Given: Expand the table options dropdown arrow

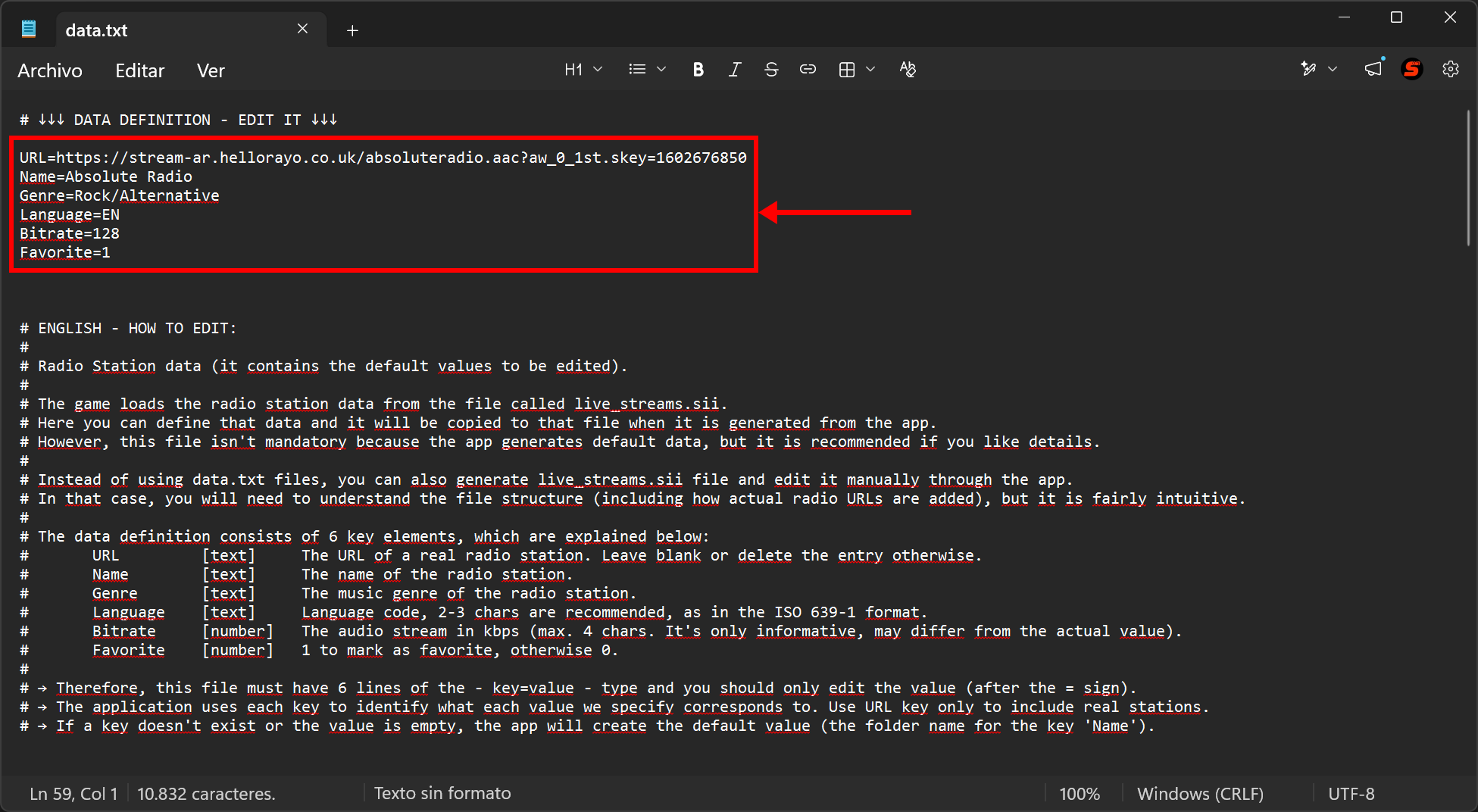Looking at the screenshot, I should pos(870,70).
